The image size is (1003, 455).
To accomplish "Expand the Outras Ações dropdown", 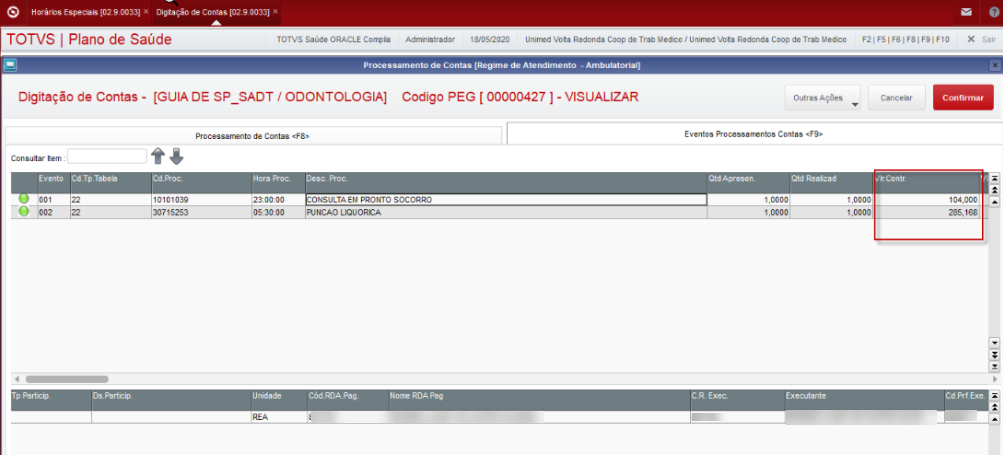I will pos(823,98).
